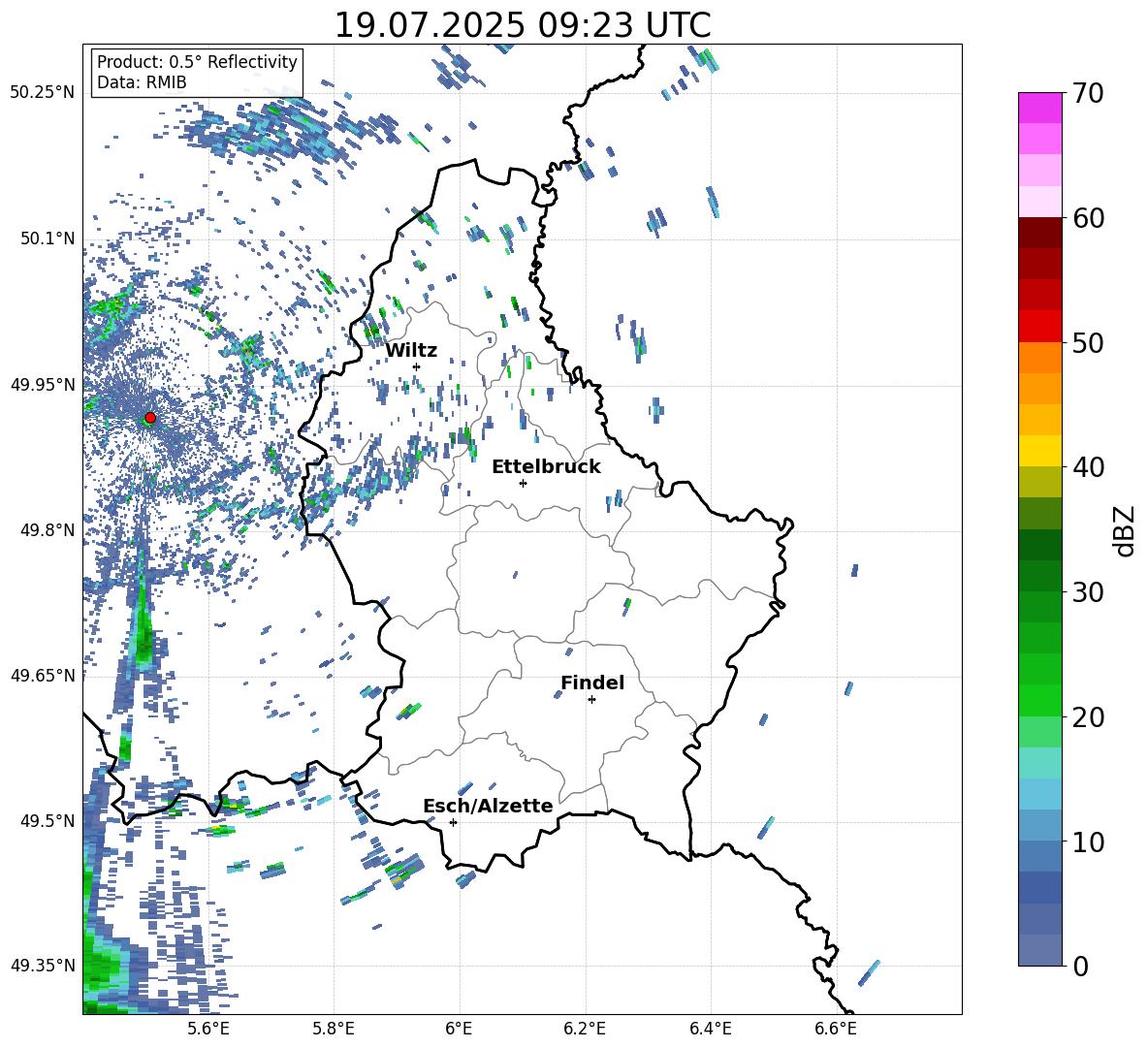Click the 49.65°N latitude tick label
The width and height of the screenshot is (1148, 1048).
coord(43,675)
